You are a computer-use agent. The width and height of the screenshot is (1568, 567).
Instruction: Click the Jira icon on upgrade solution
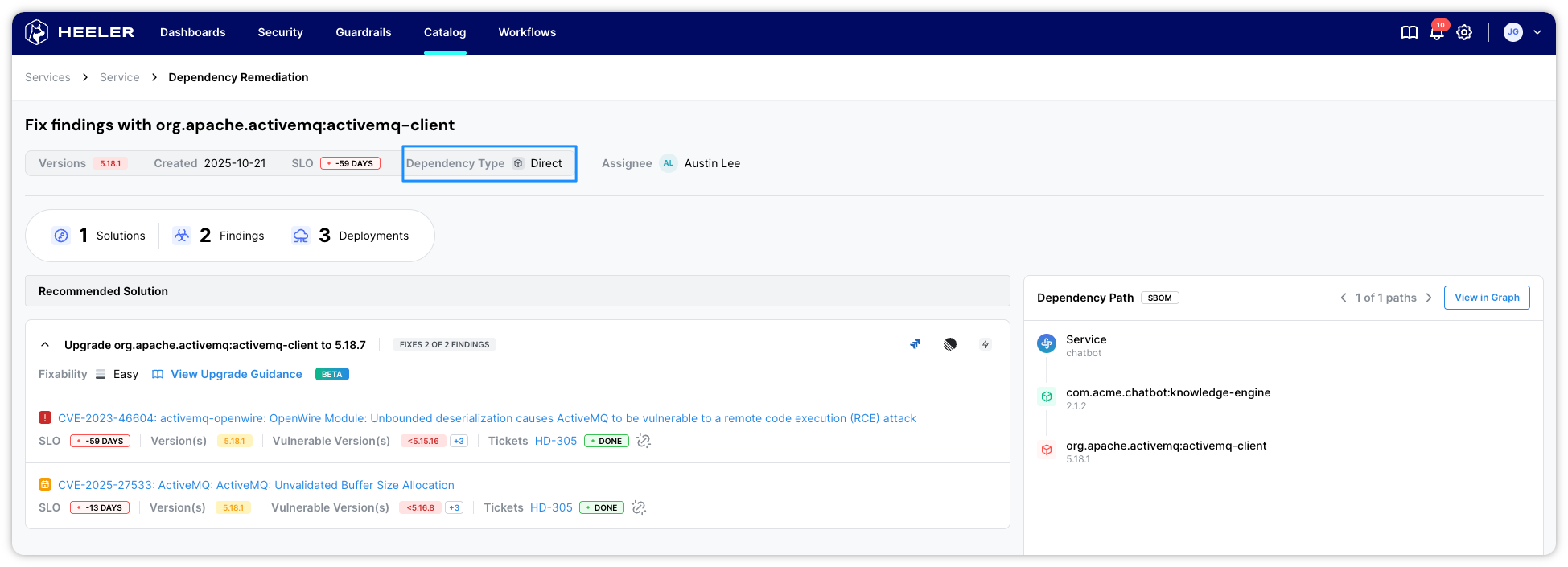click(915, 344)
